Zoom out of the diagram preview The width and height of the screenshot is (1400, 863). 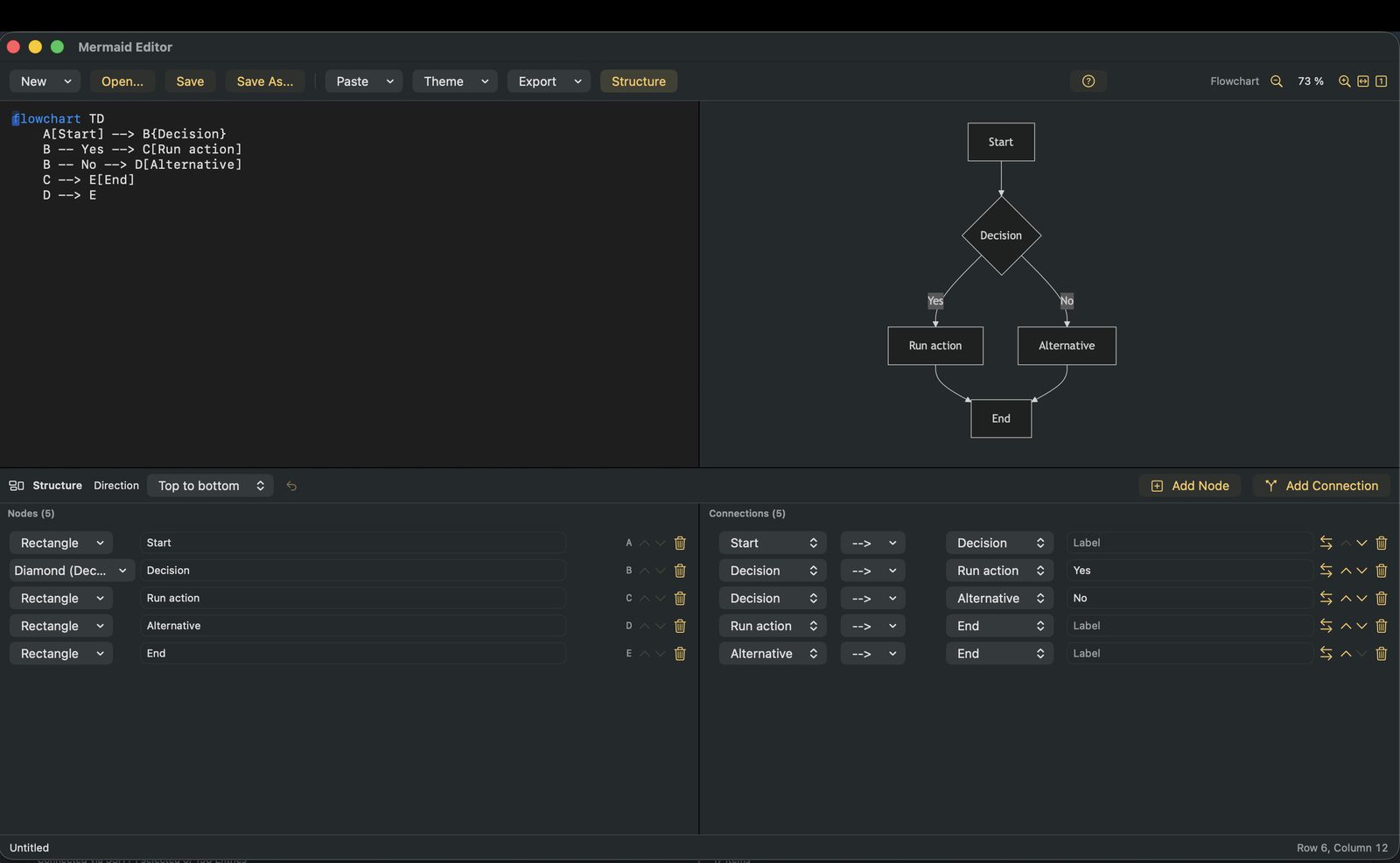[1277, 81]
